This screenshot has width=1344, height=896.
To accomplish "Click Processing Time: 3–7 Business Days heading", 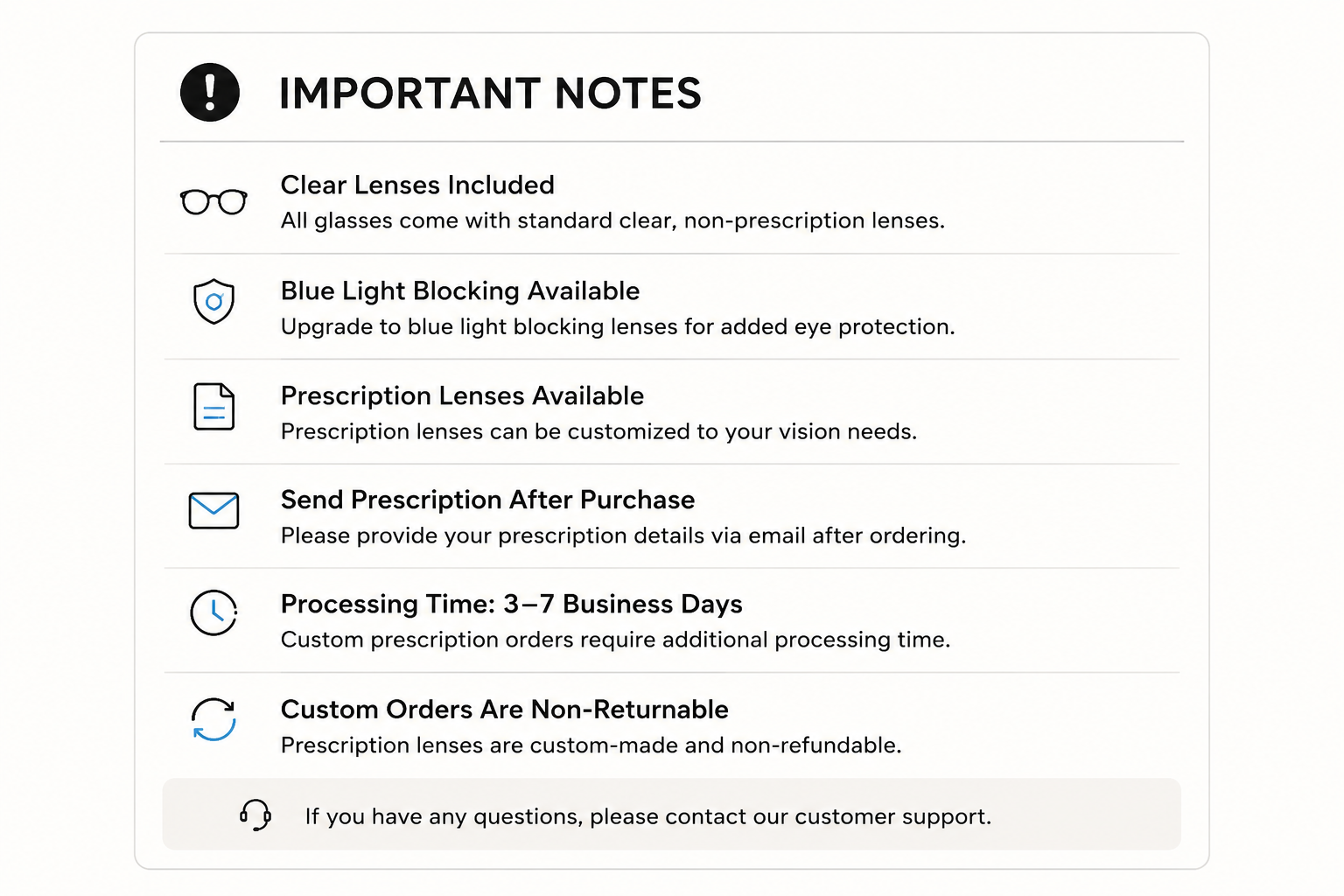I will 511,604.
